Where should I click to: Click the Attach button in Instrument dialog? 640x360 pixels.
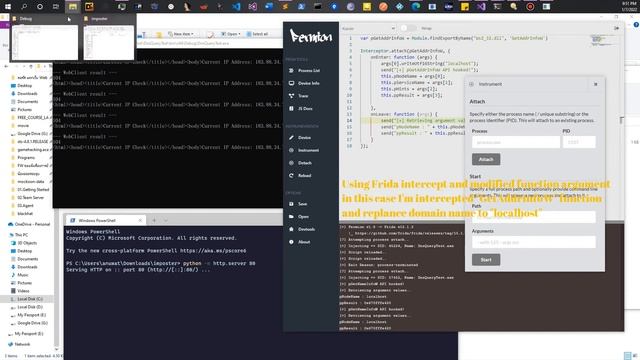[486, 159]
